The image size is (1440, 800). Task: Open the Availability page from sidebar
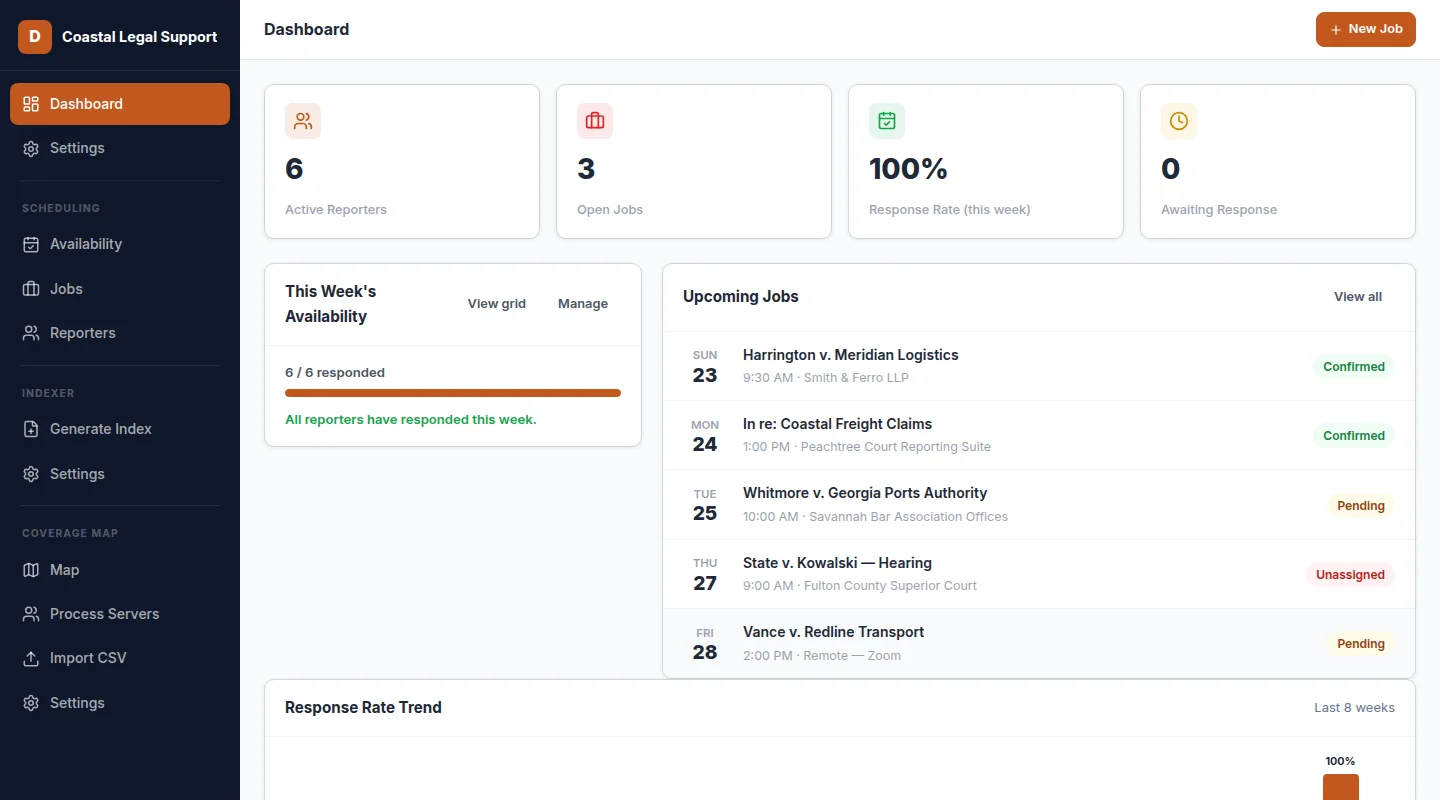point(120,244)
